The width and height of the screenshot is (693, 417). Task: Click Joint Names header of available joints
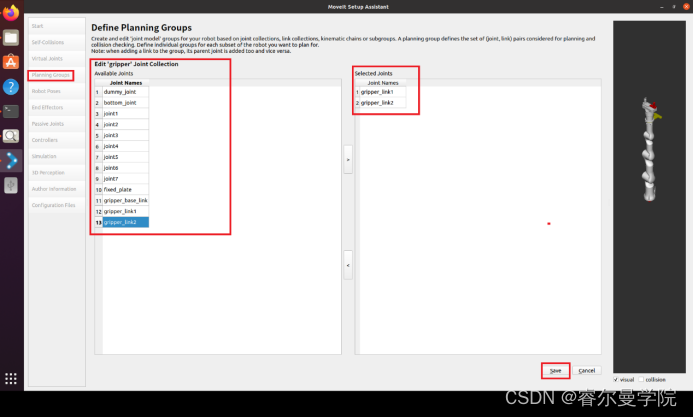pyautogui.click(x=126, y=83)
